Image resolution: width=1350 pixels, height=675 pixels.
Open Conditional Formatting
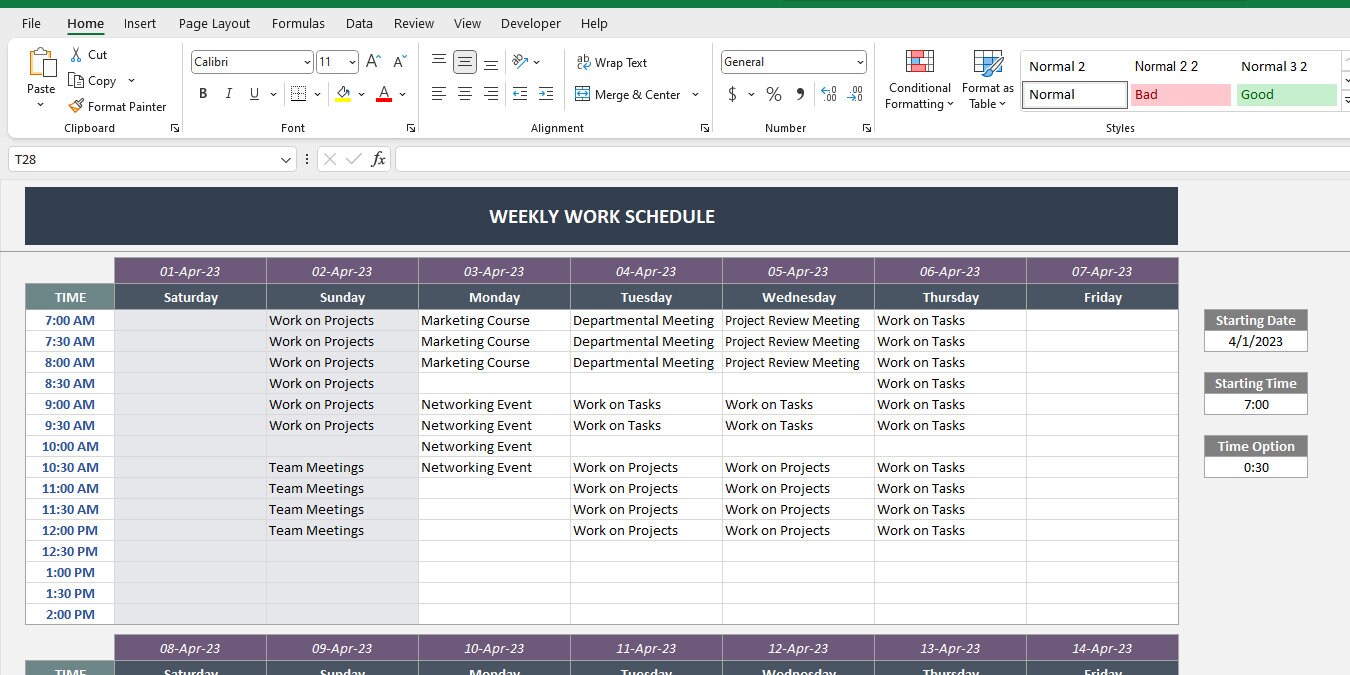point(919,80)
